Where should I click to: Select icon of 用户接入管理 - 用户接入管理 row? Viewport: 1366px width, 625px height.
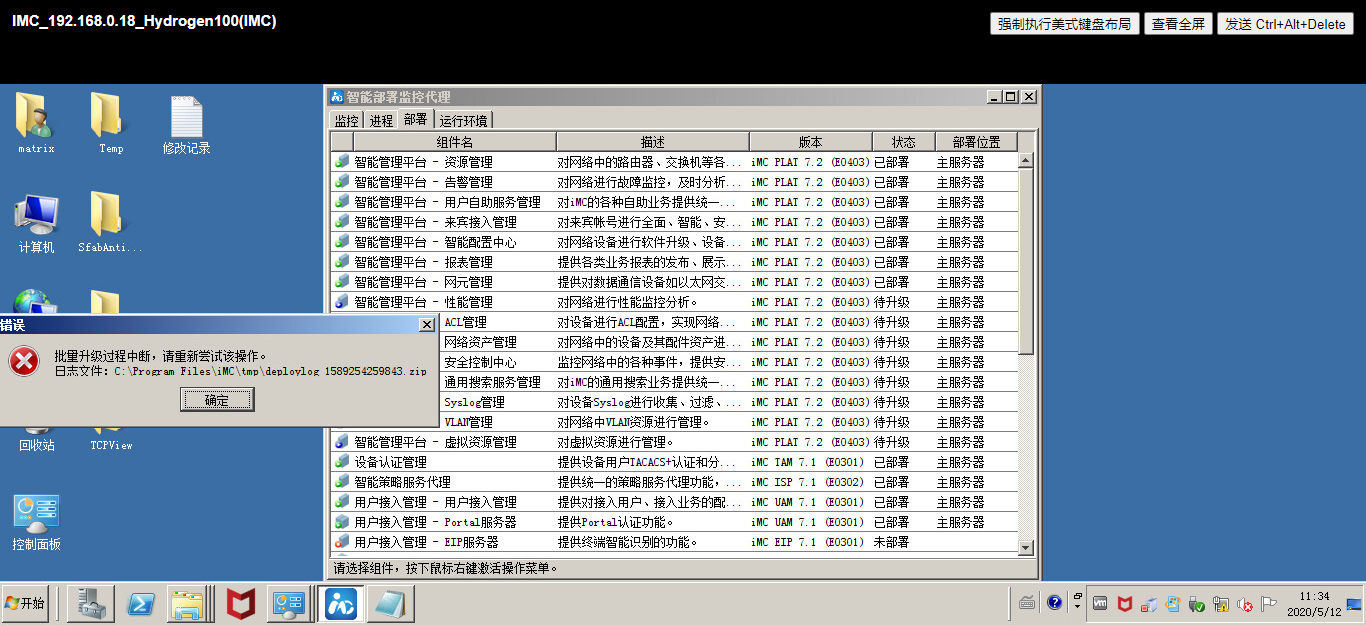342,502
